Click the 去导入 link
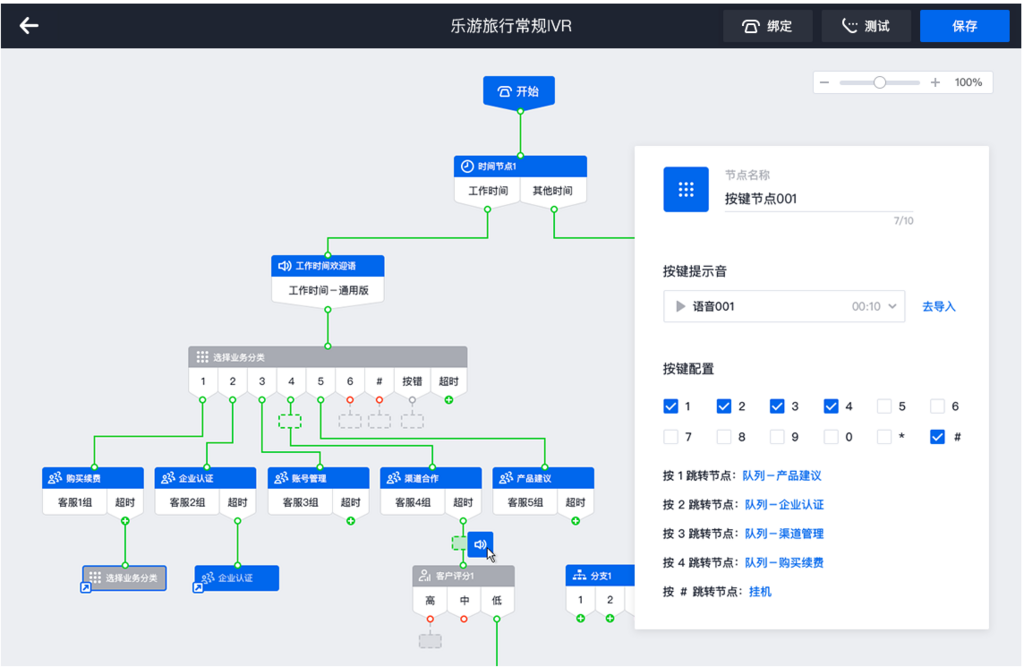This screenshot has height=667, width=1024. point(938,306)
